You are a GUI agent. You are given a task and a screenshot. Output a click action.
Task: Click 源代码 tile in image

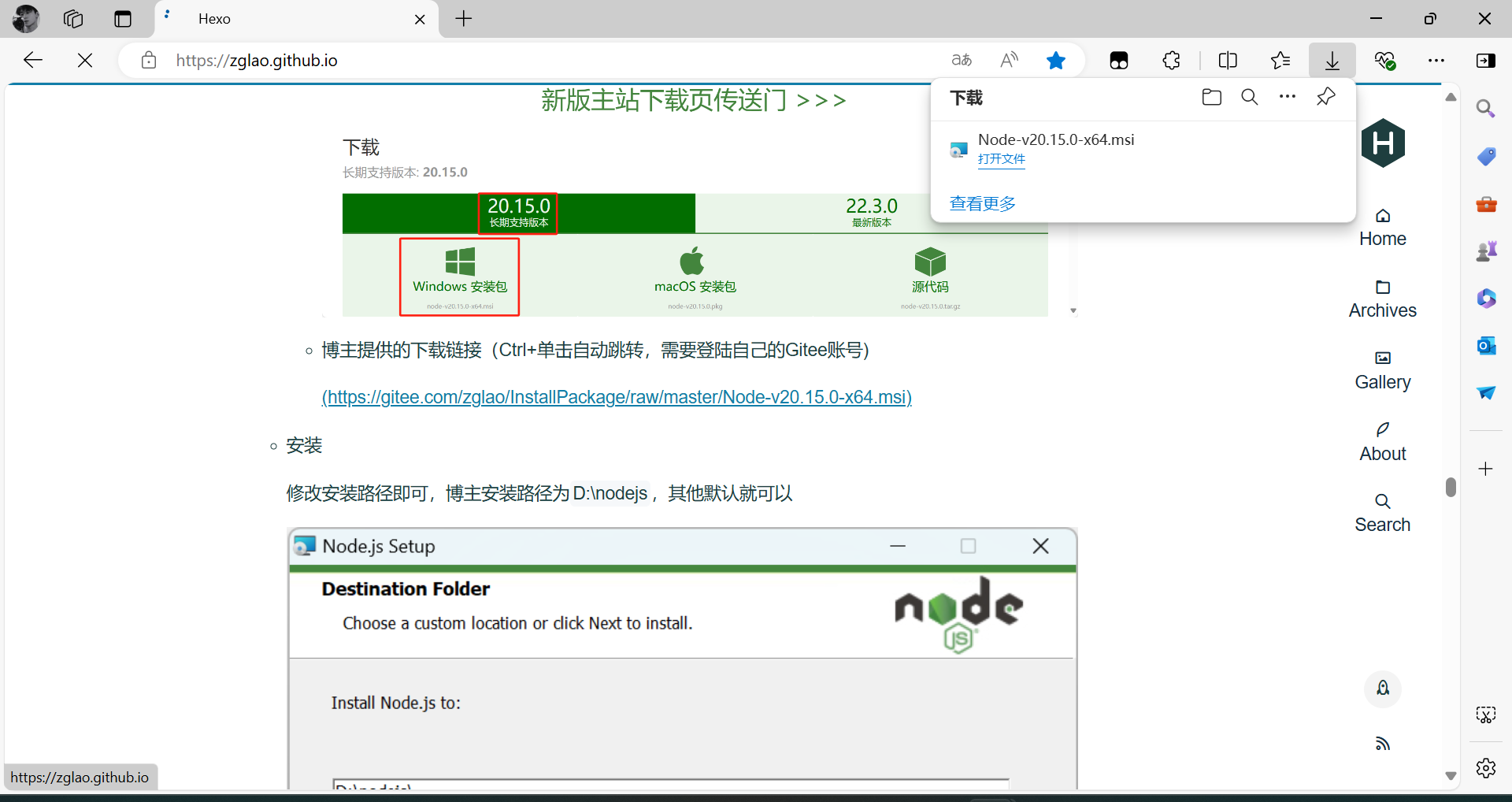(x=930, y=277)
